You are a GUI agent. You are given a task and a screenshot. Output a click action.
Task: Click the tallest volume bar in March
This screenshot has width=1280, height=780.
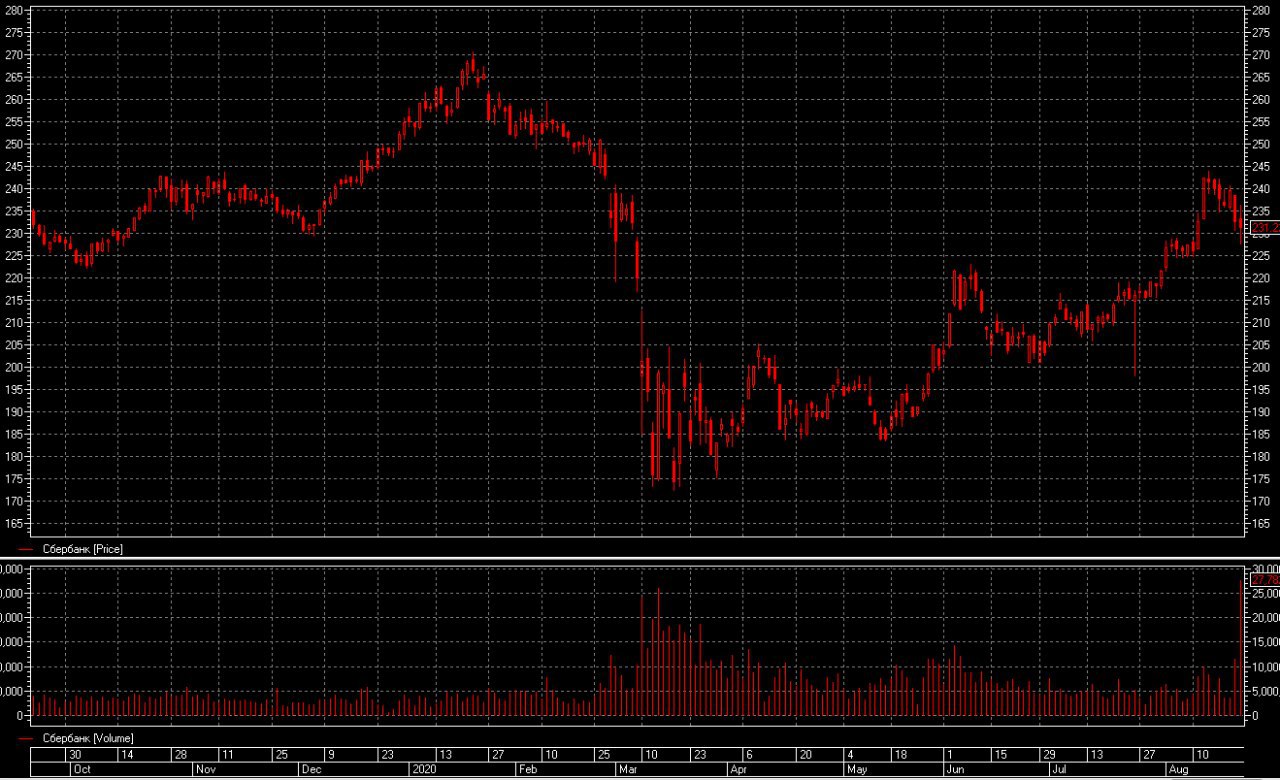pyautogui.click(x=658, y=652)
